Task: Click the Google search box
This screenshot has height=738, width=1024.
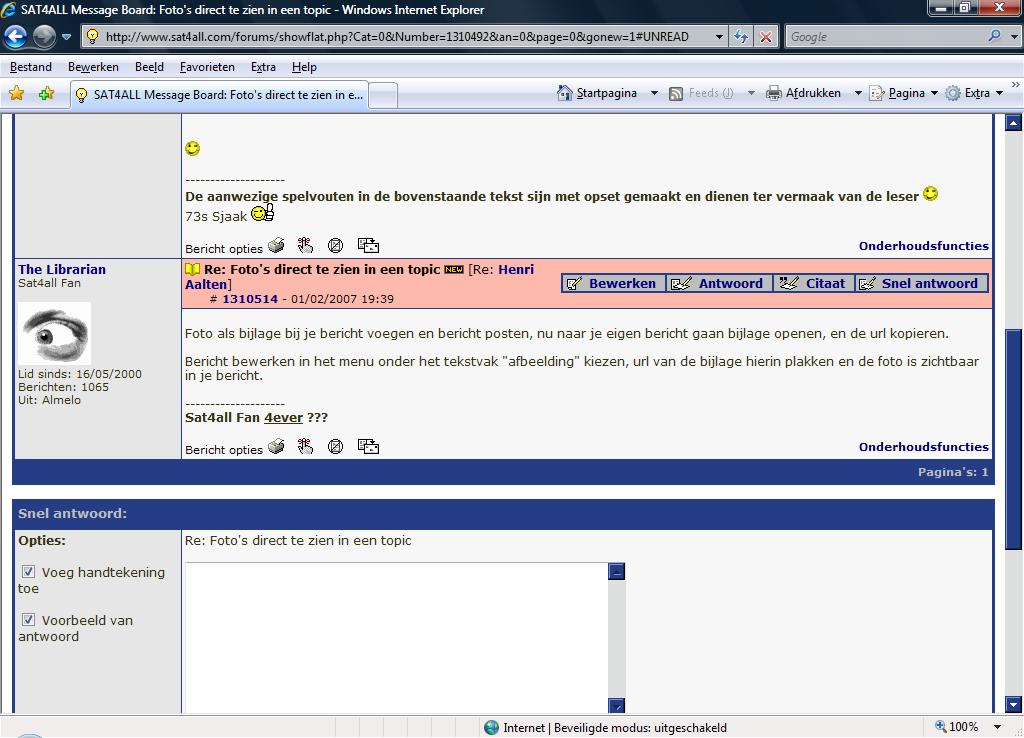Action: 885,37
